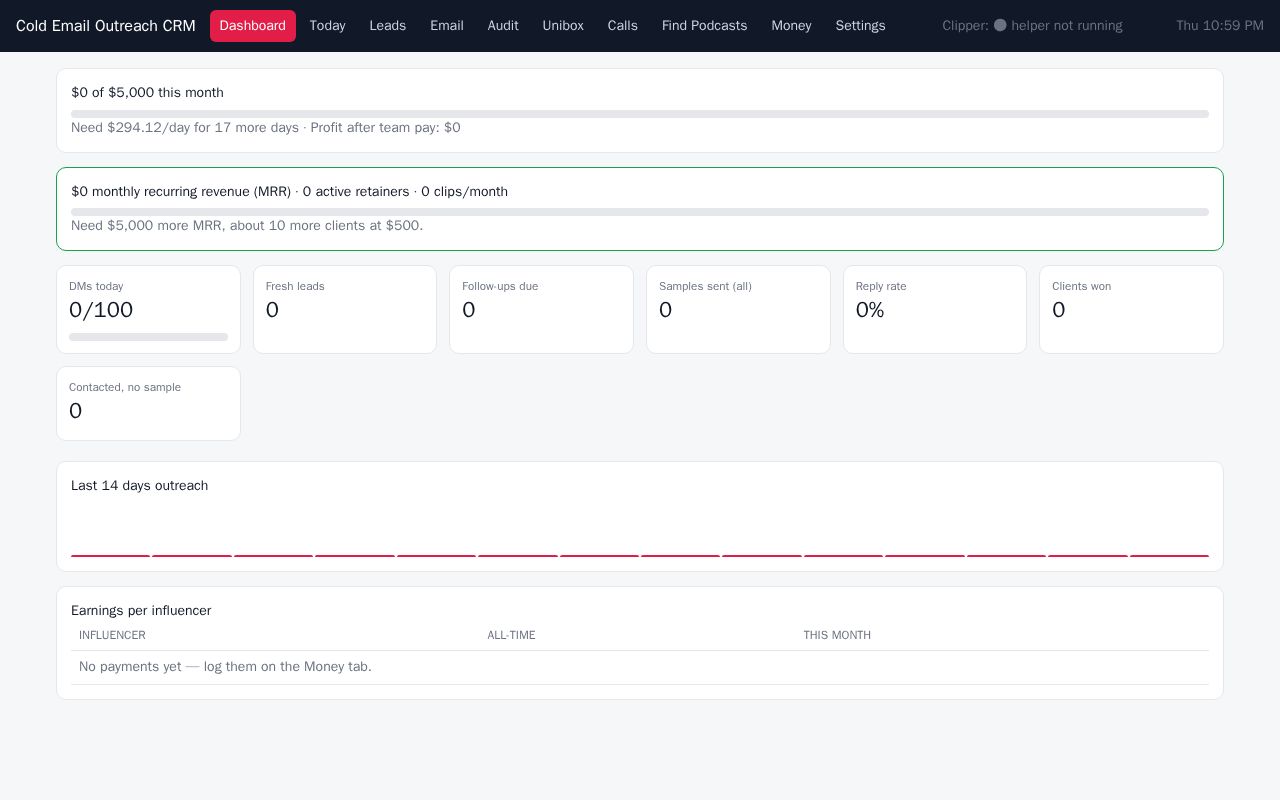Click the Thu 10:59 PM clock
1280x800 pixels.
(x=1220, y=26)
